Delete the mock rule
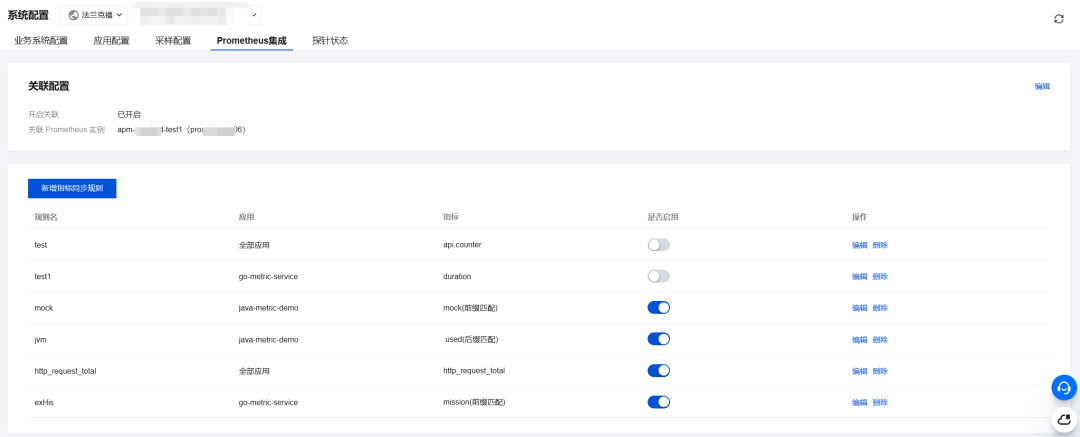Image resolution: width=1080 pixels, height=437 pixels. [880, 308]
